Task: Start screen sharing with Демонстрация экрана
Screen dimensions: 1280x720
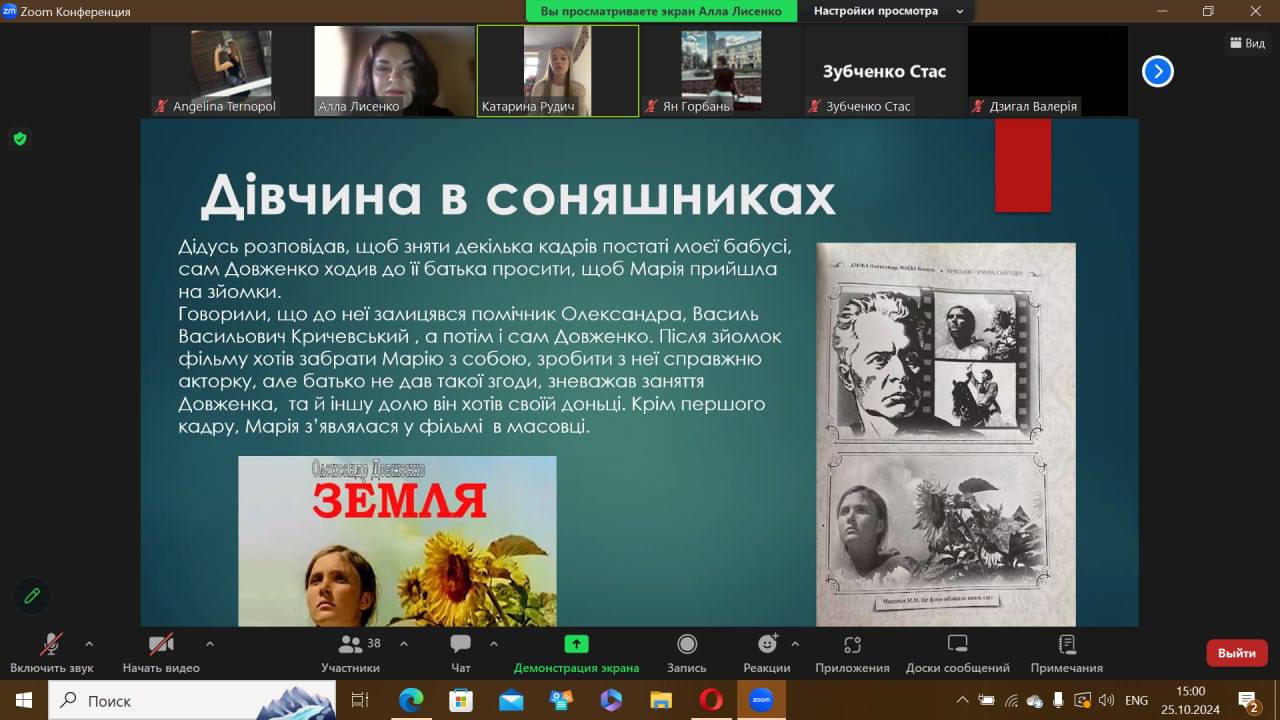Action: pyautogui.click(x=576, y=645)
